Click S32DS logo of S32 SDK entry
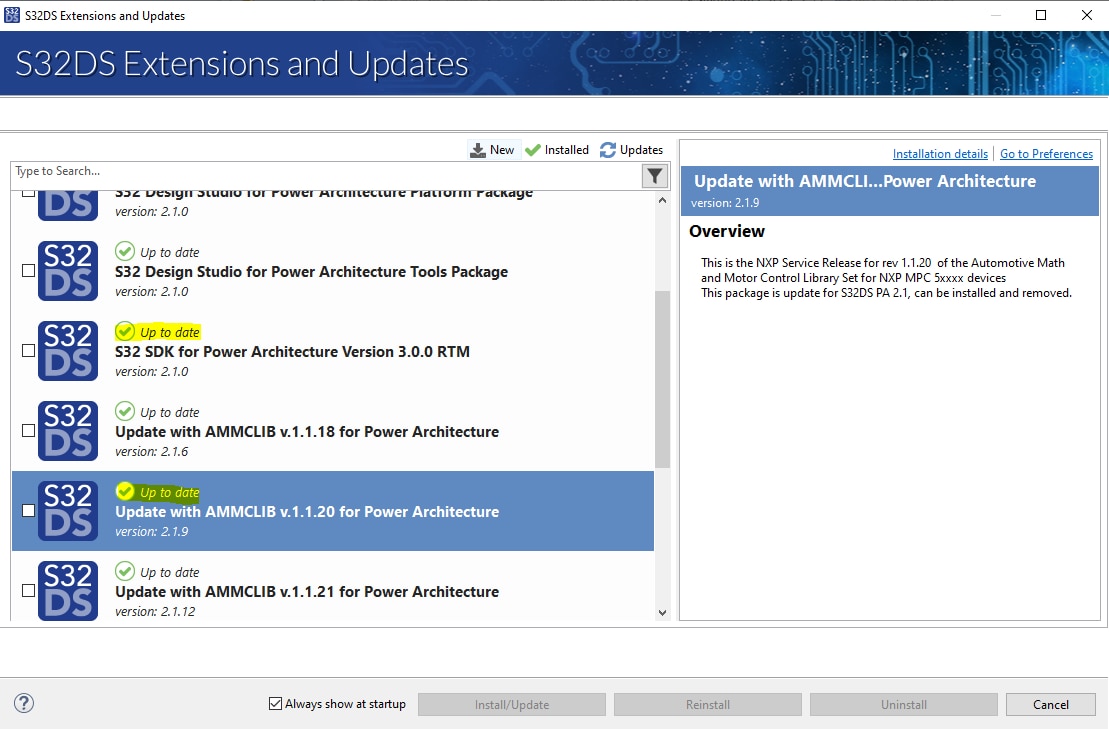Screen dimensions: 1109x729 pos(68,351)
